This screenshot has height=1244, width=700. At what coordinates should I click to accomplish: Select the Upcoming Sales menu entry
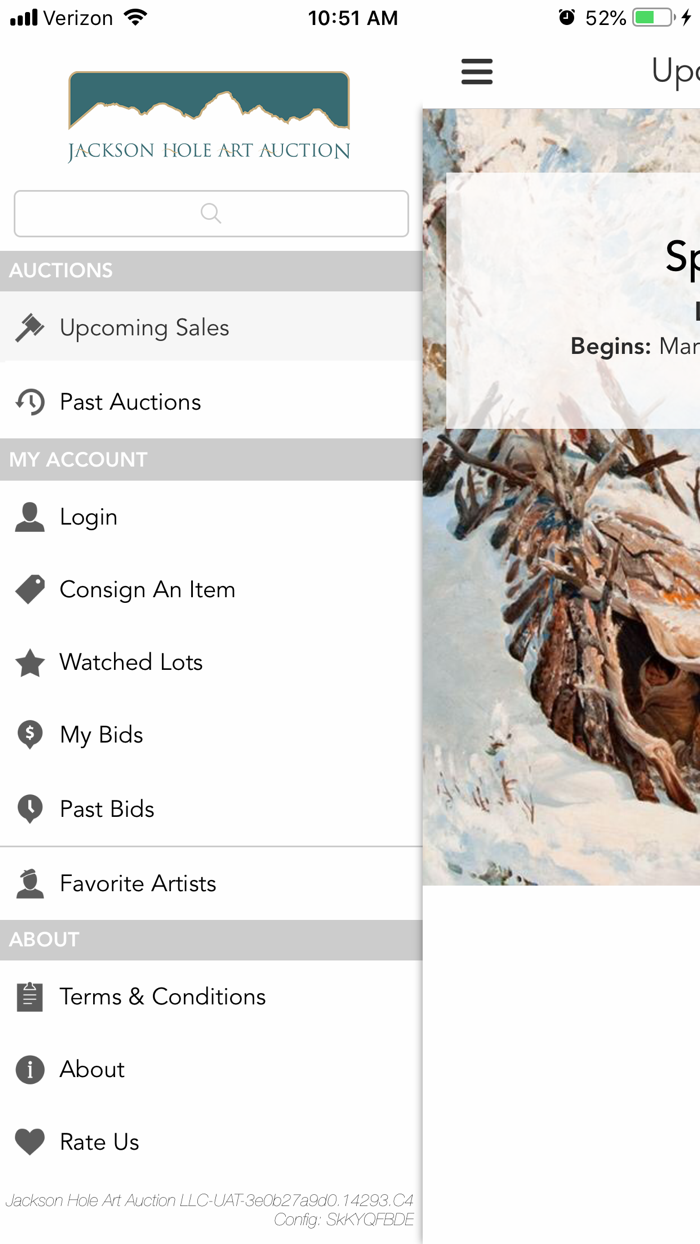tap(145, 327)
